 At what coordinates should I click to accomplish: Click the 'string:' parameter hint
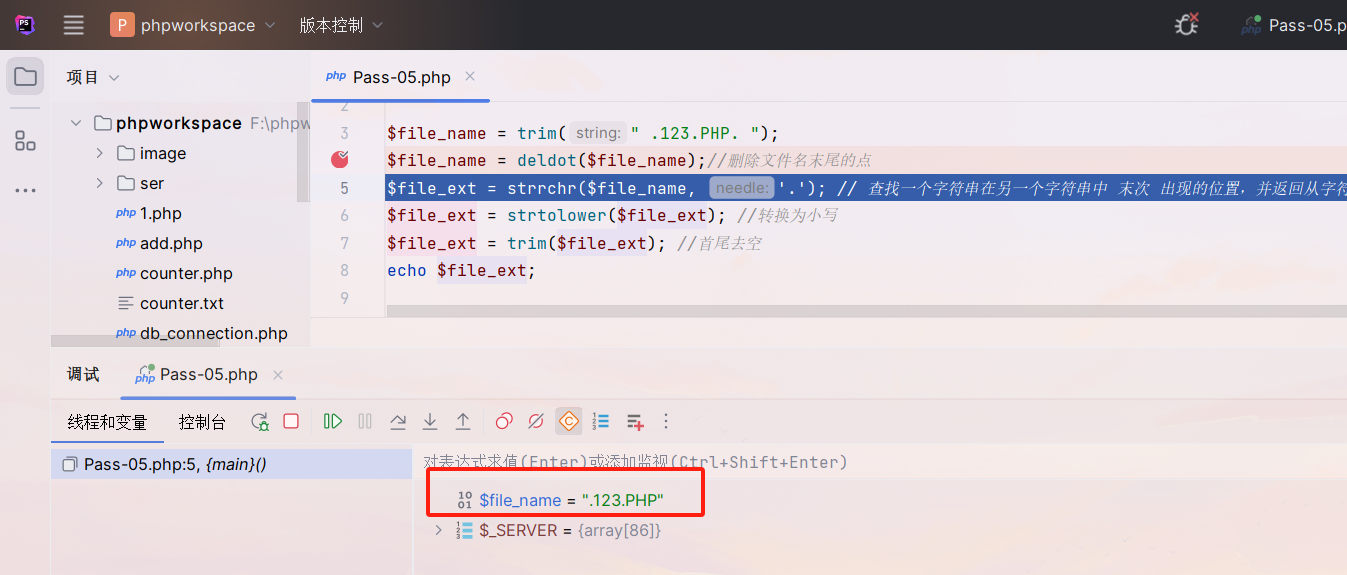599,133
